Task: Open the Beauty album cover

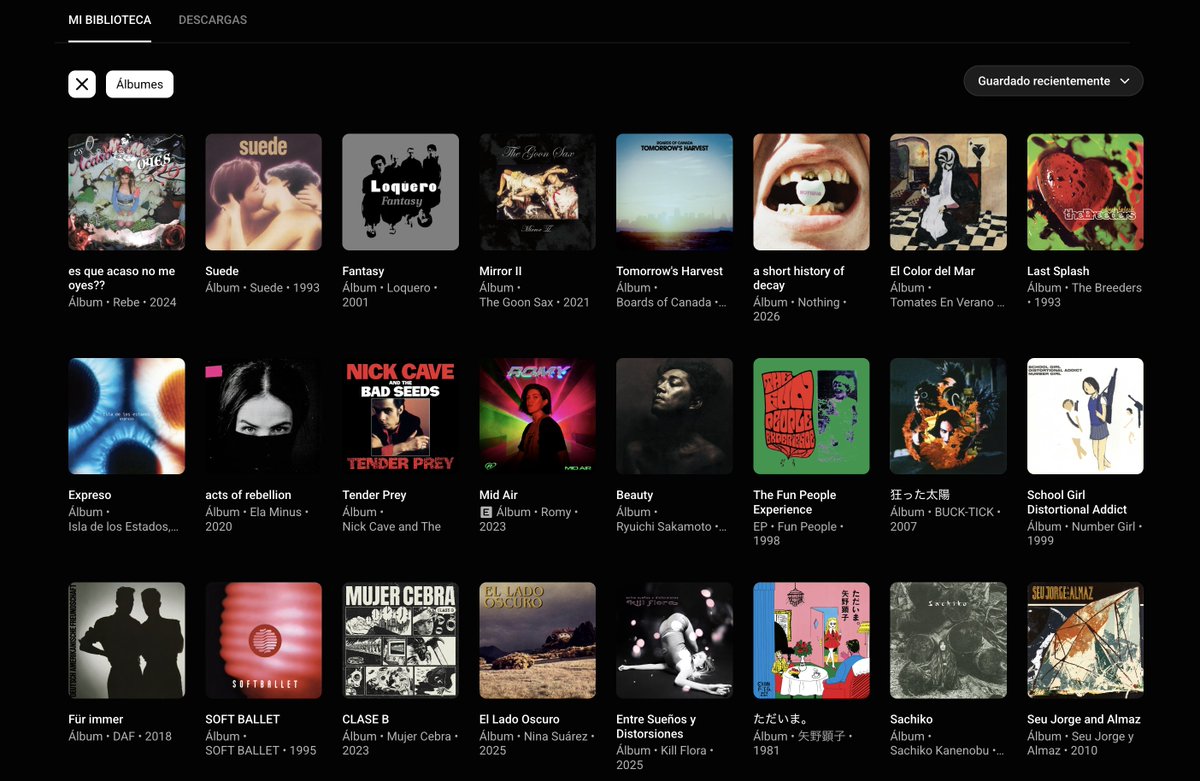Action: coord(675,416)
